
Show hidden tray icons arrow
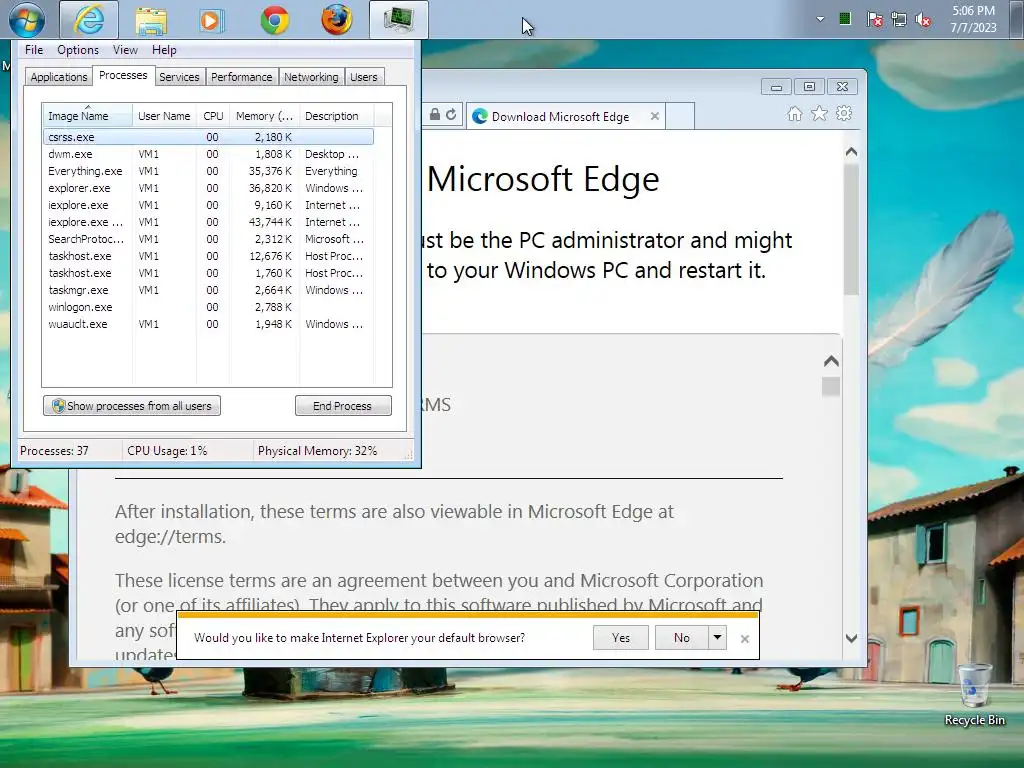click(820, 20)
